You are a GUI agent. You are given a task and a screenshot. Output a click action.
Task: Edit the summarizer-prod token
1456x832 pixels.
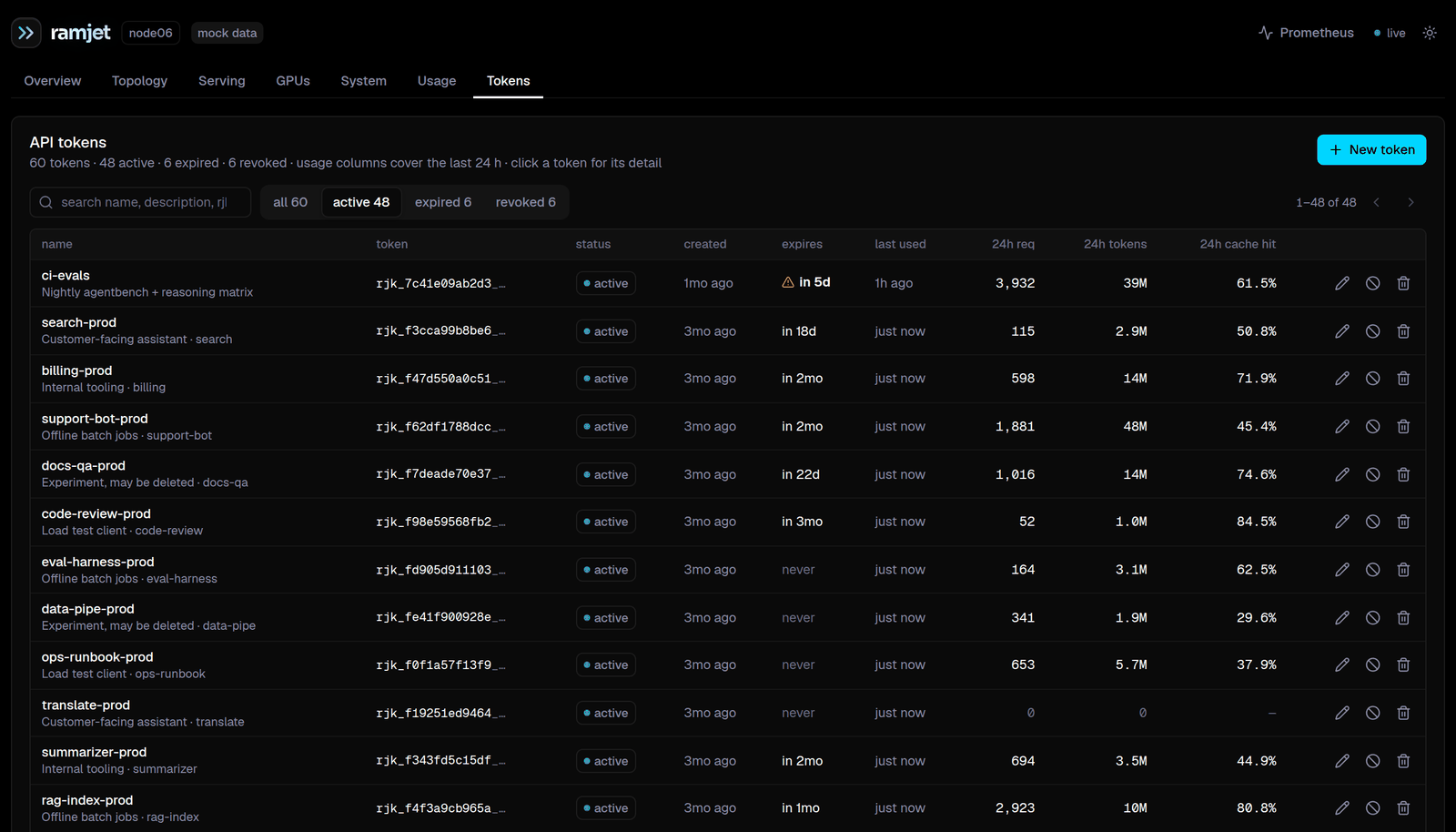[1342, 761]
